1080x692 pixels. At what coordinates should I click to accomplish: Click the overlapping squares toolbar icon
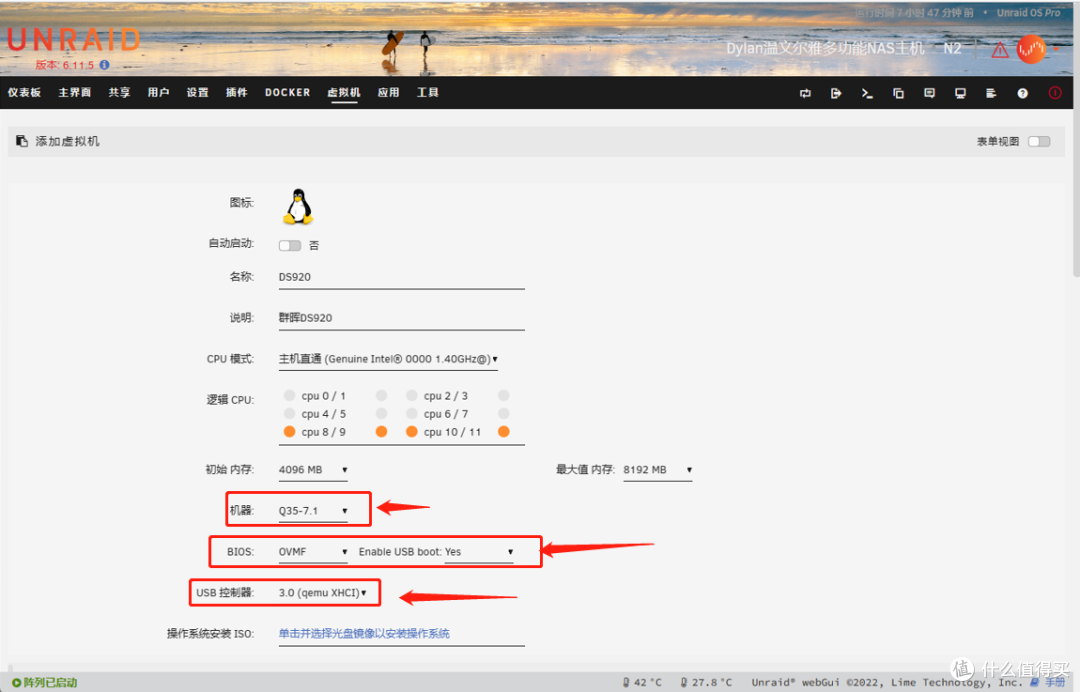(898, 93)
